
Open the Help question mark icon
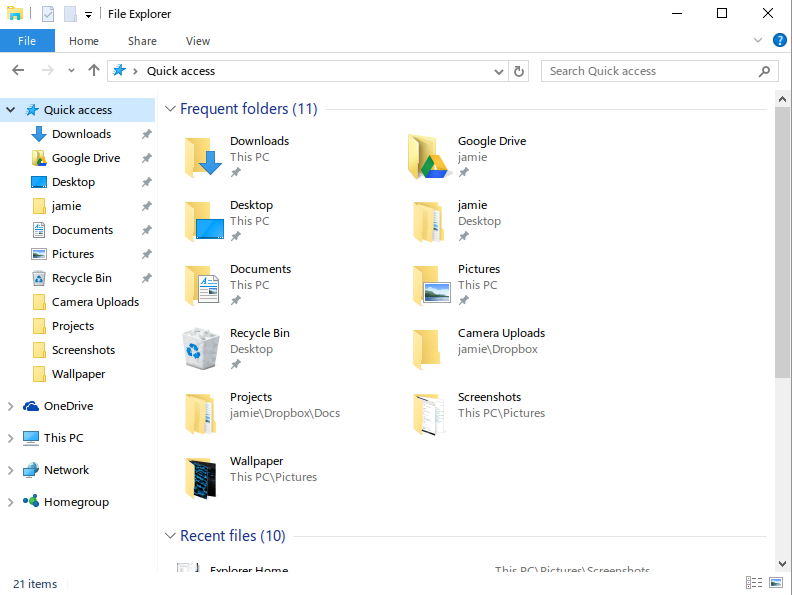tap(779, 40)
